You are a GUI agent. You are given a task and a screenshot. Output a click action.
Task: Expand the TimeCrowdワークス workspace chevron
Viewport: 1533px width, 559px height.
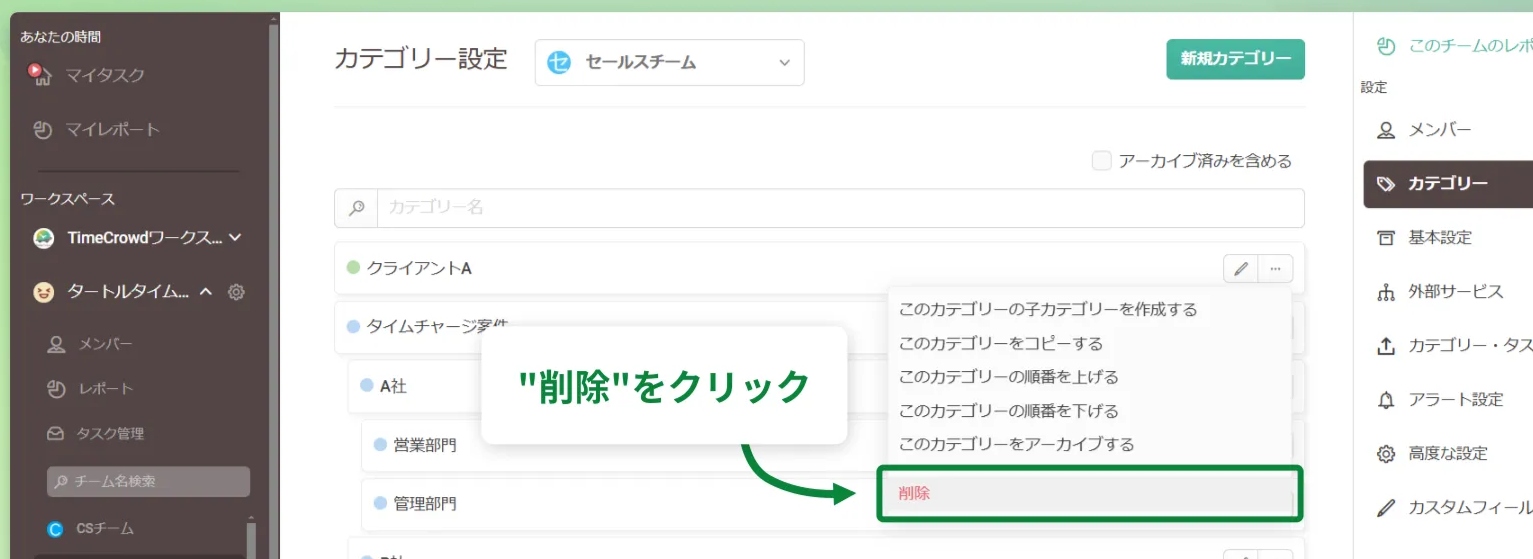coord(236,238)
